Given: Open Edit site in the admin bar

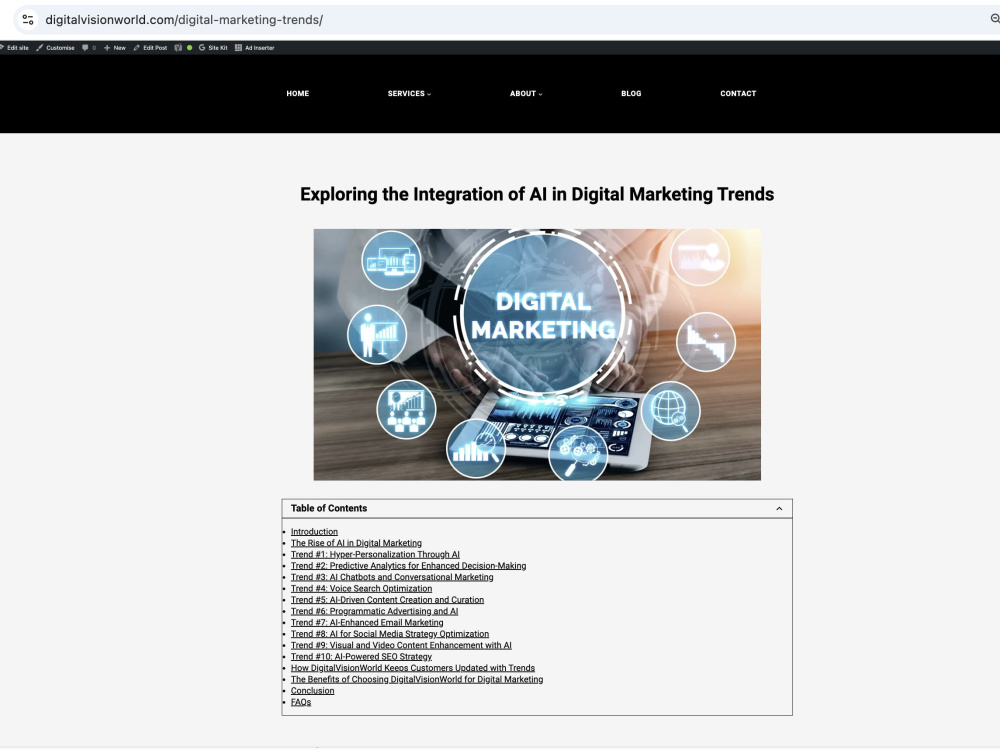Looking at the screenshot, I should 15,48.
